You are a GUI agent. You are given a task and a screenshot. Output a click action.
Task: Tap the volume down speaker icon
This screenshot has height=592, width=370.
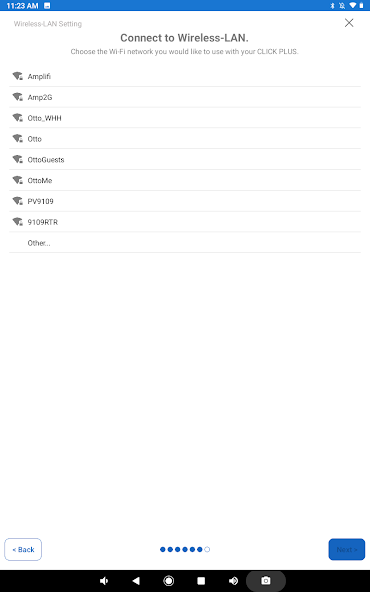click(104, 581)
